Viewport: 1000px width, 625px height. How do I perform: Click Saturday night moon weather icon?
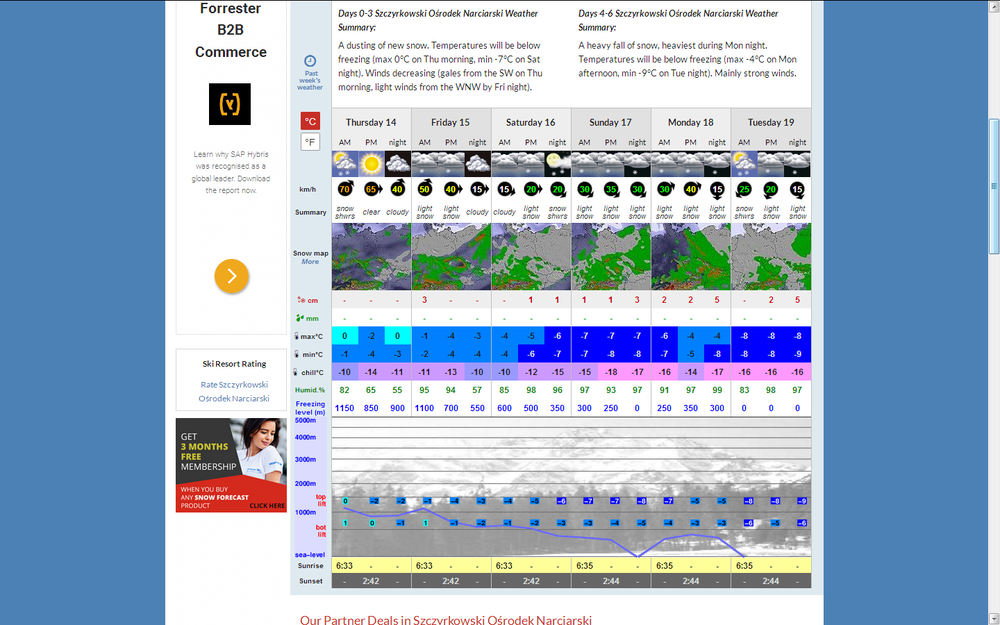557,164
